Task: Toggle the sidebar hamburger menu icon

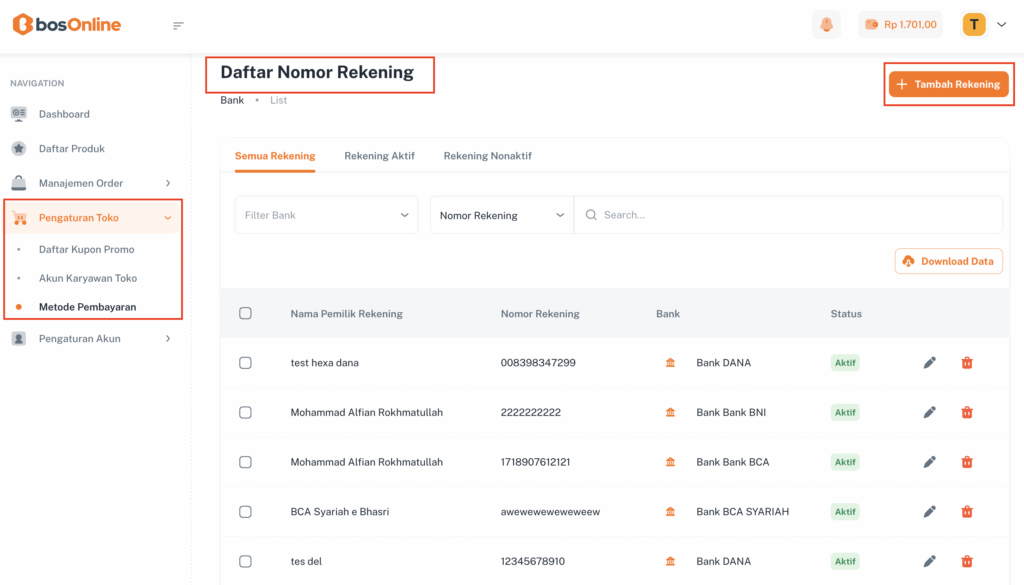Action: coord(178,25)
